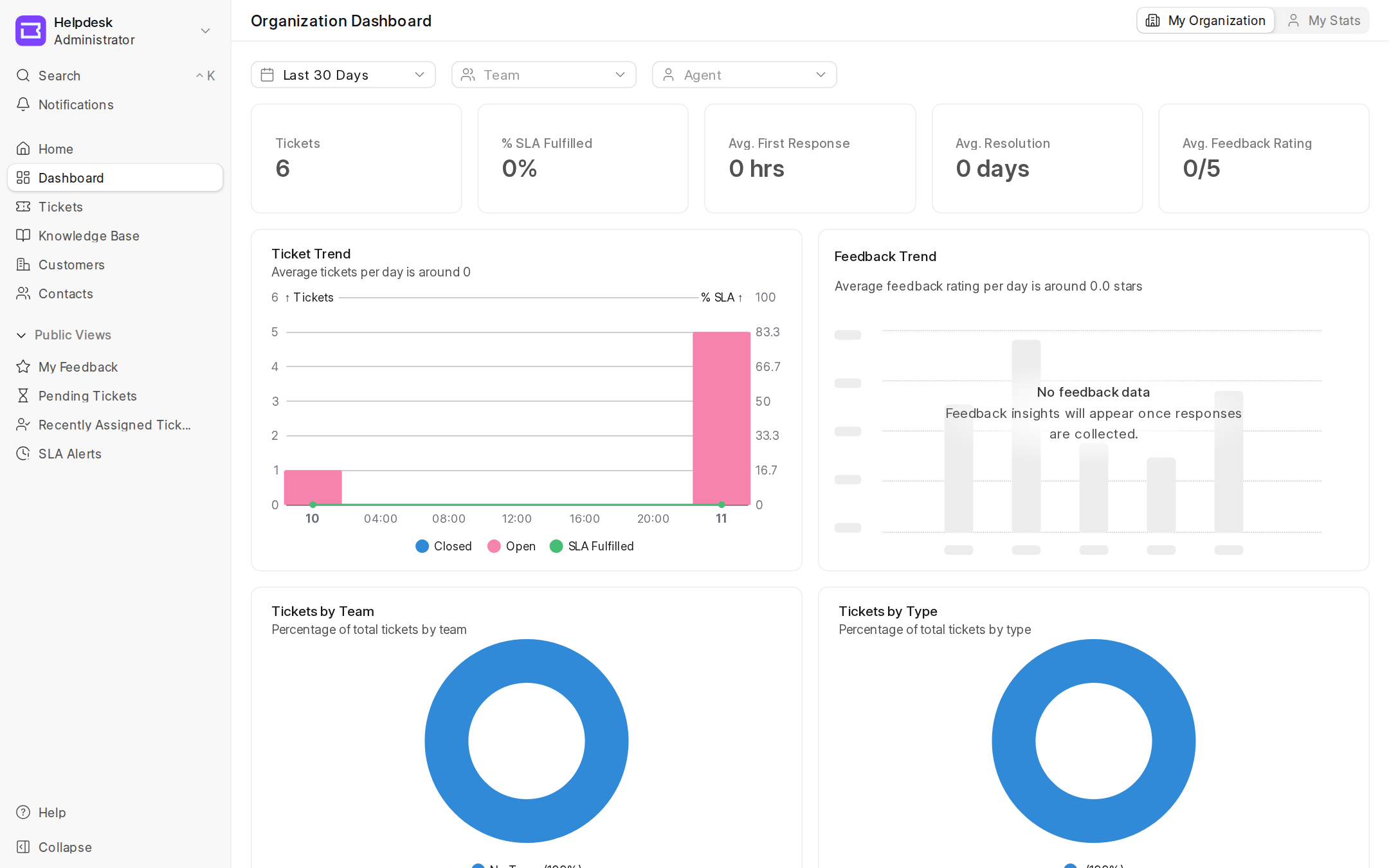Image resolution: width=1389 pixels, height=868 pixels.
Task: Click the My Feedback star icon
Action: 23,366
